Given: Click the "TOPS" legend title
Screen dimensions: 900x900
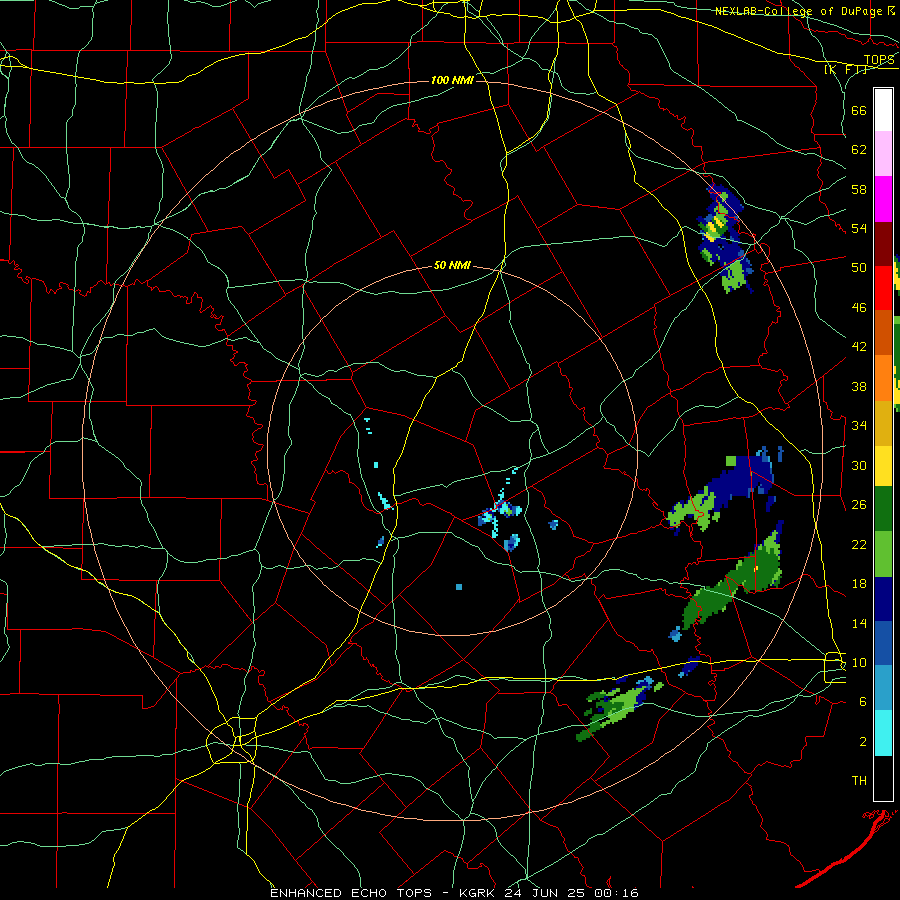Looking at the screenshot, I should tap(879, 60).
